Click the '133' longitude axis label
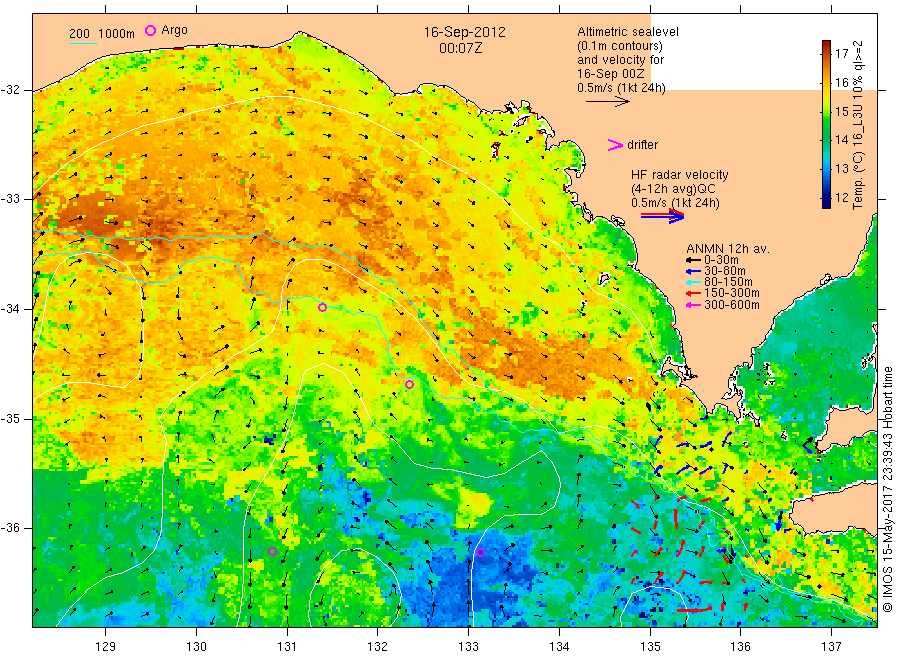The width and height of the screenshot is (900, 660). point(468,647)
